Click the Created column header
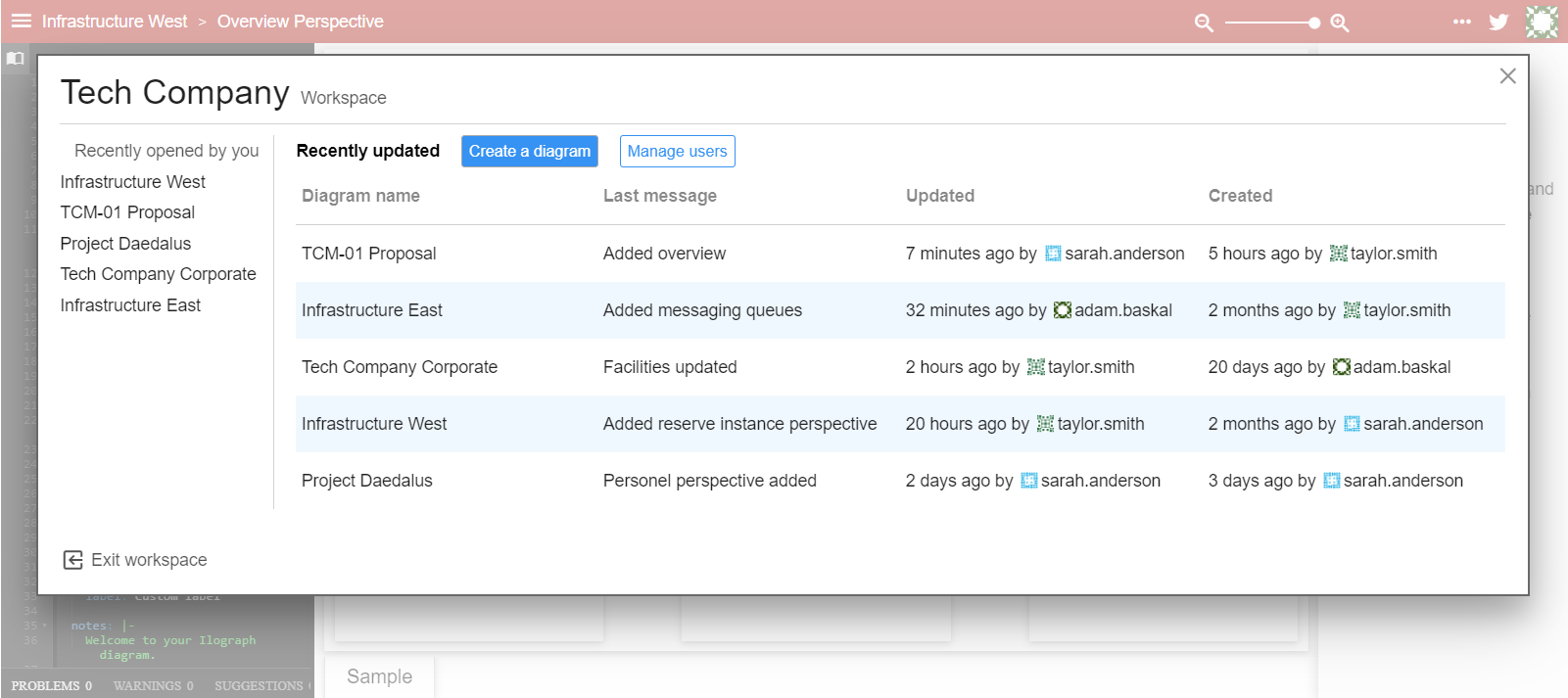This screenshot has width=1568, height=698. (x=1241, y=196)
